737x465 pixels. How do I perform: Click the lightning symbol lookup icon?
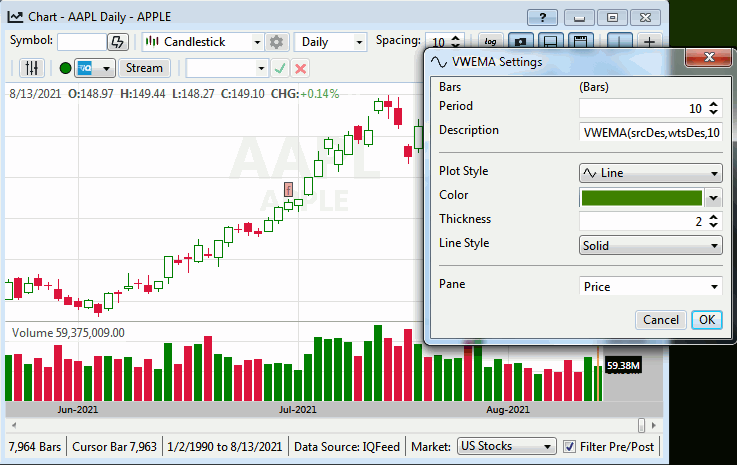tap(118, 42)
